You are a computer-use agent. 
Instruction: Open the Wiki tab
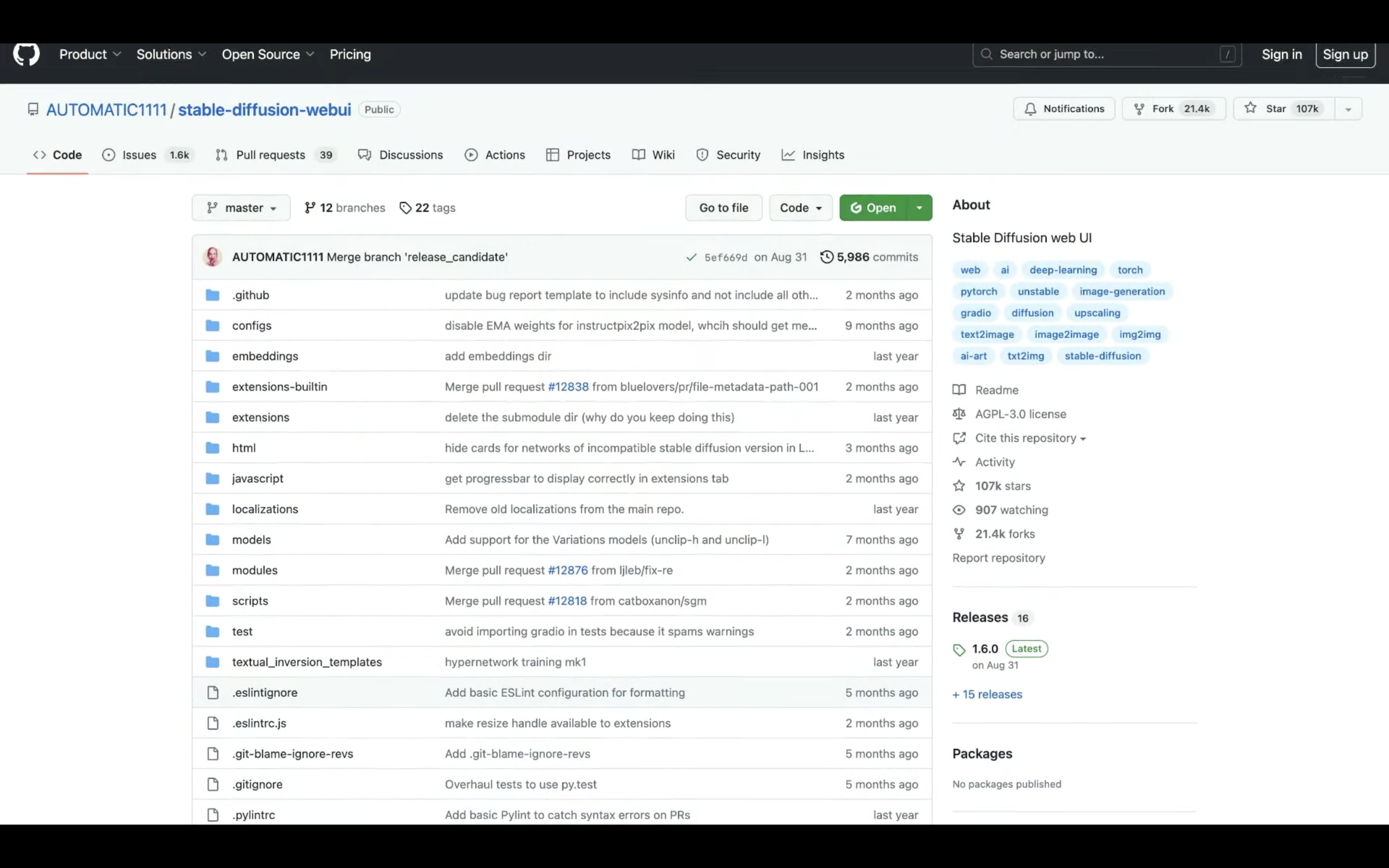coord(653,155)
